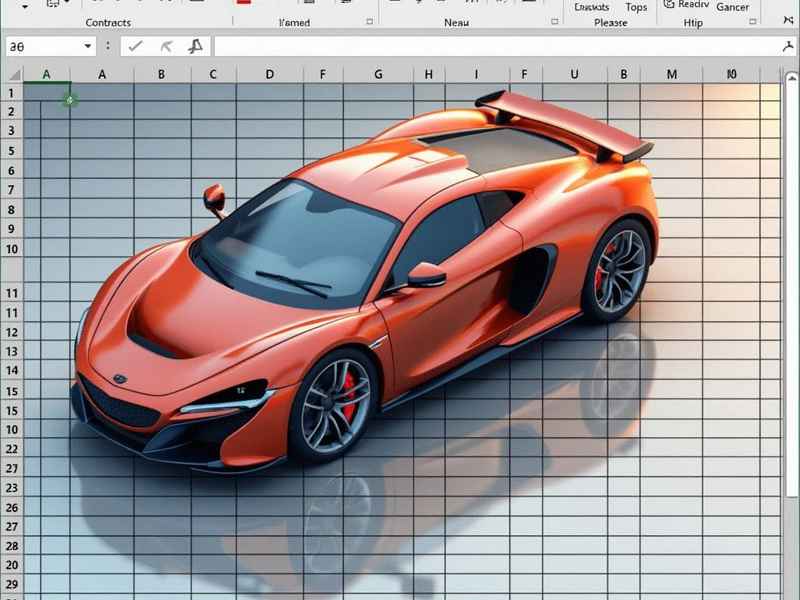Viewport: 800px width, 600px height.
Task: Select the orange sports car image
Action: pyautogui.click(x=380, y=290)
